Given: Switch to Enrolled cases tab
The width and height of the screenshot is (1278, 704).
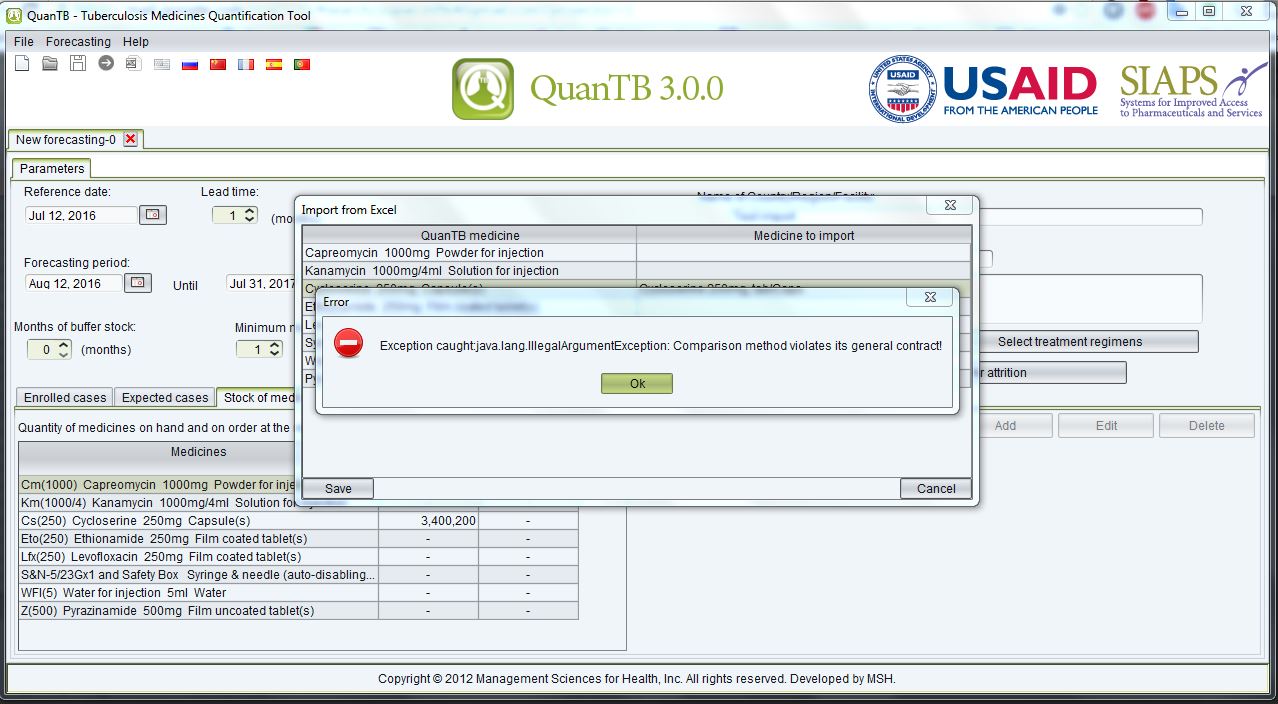Looking at the screenshot, I should tap(65, 398).
